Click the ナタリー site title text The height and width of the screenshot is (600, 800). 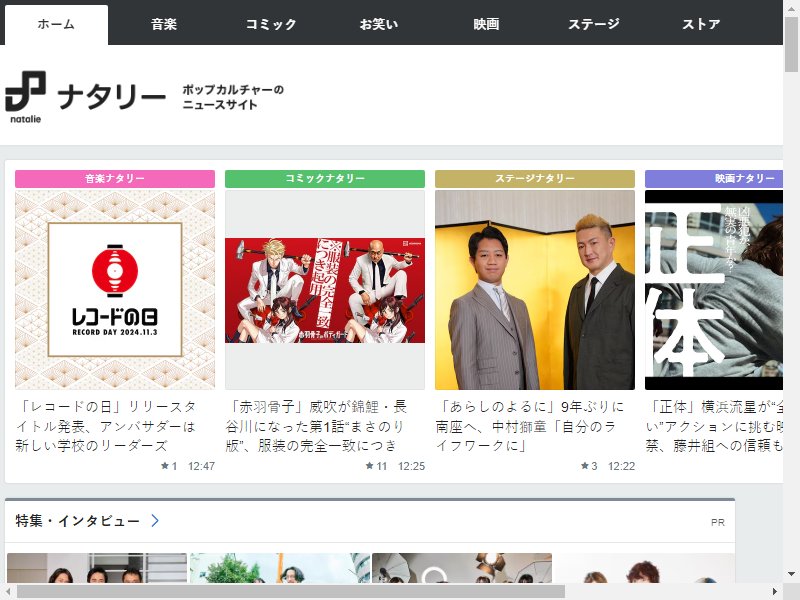[x=111, y=97]
